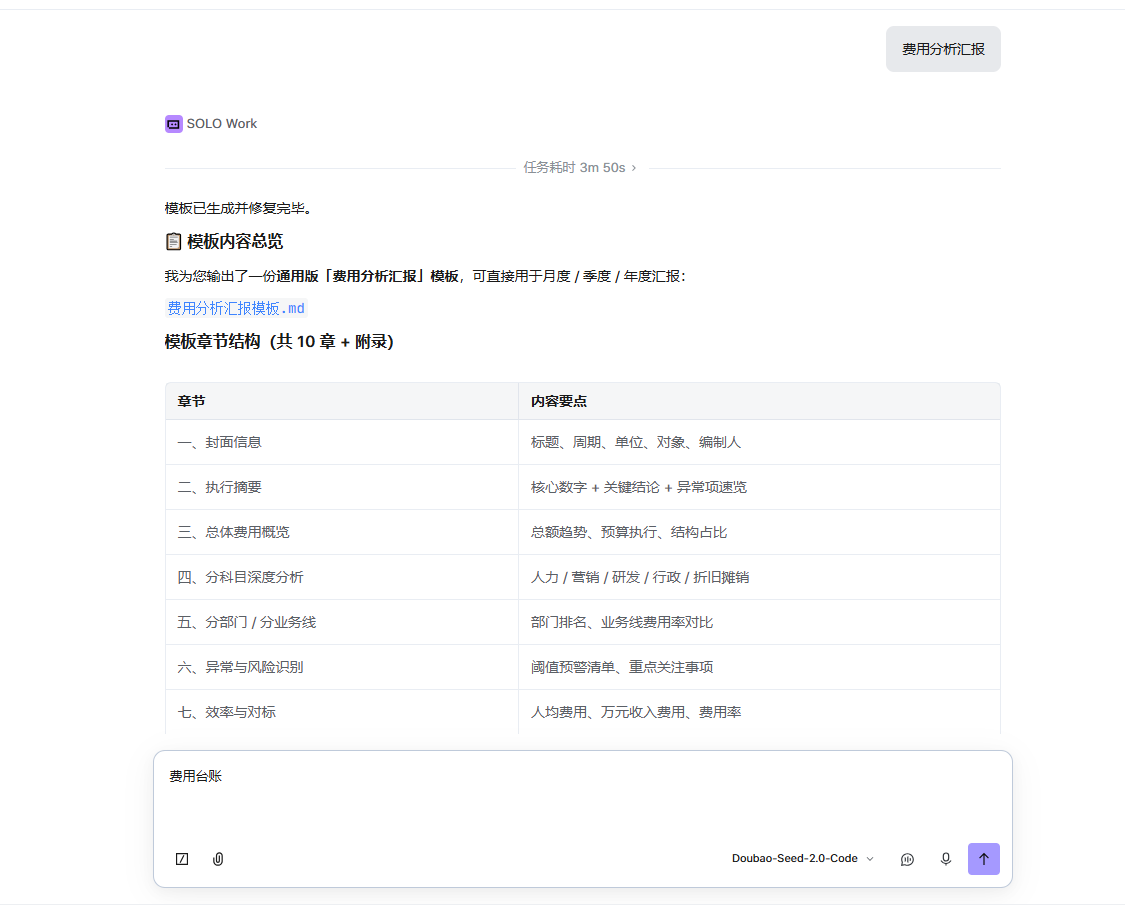Open the voice chat waveform icon

pos(908,859)
